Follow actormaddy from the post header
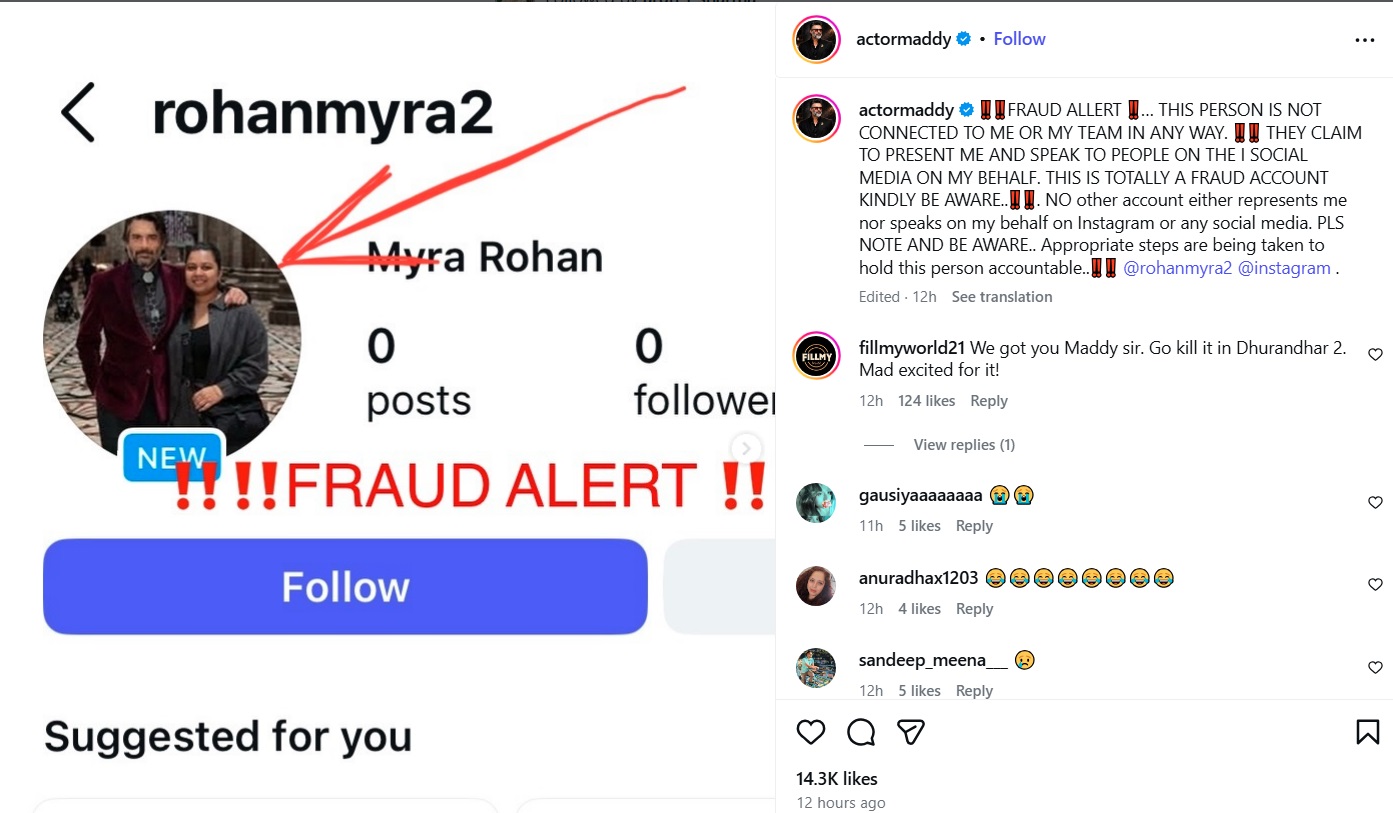 coord(1019,39)
